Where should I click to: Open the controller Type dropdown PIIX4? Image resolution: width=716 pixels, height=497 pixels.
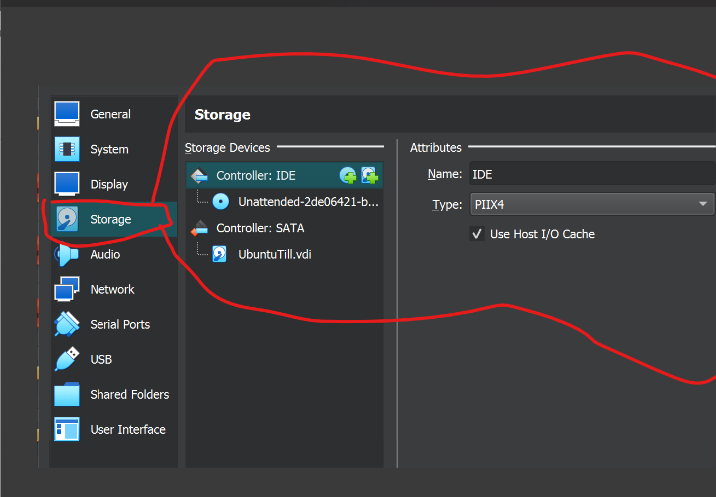(x=592, y=204)
